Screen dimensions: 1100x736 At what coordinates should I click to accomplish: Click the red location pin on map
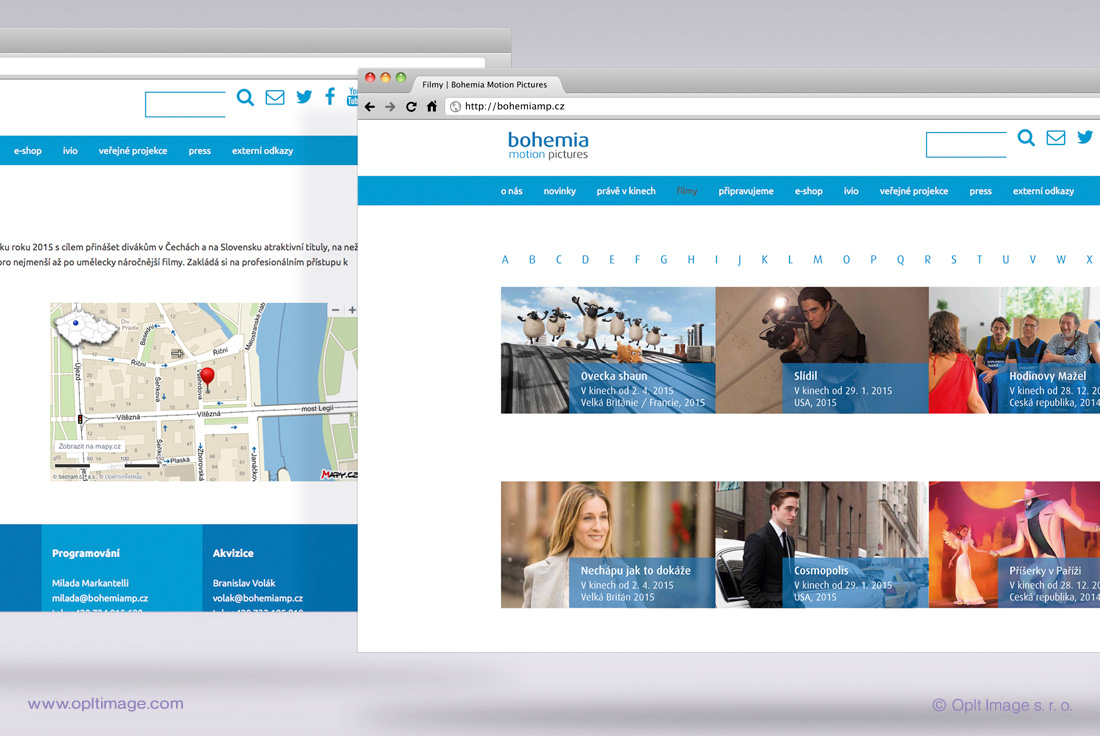point(207,379)
